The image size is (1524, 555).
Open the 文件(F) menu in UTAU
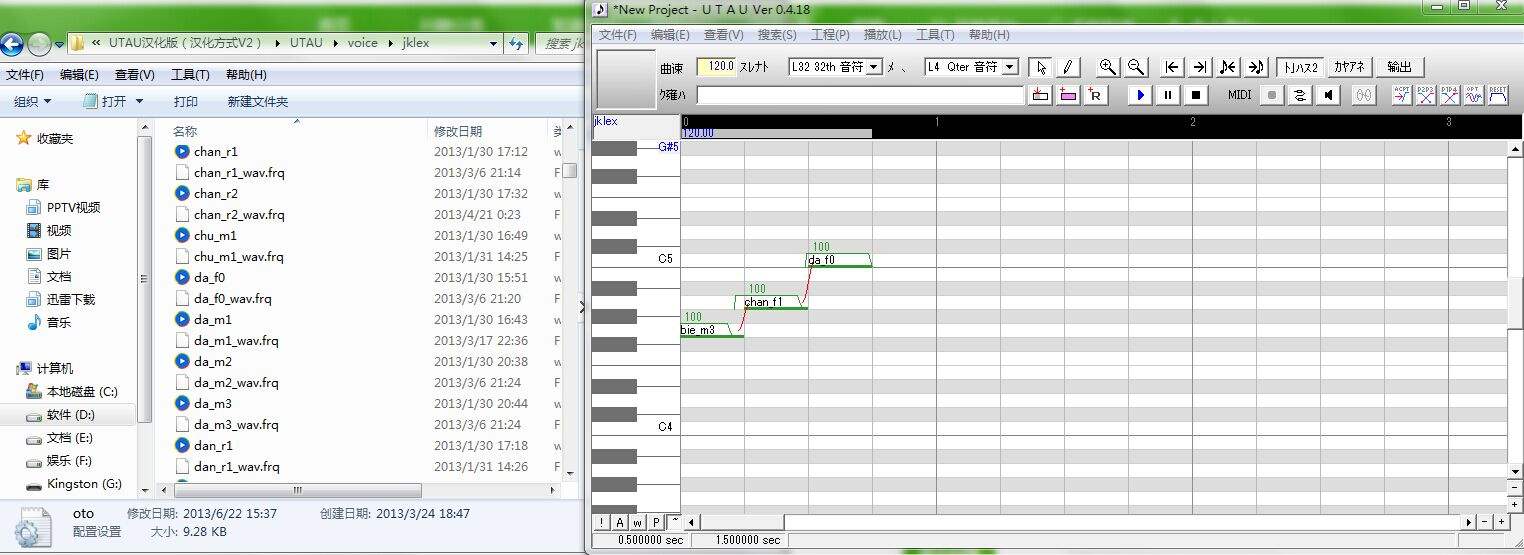[617, 35]
